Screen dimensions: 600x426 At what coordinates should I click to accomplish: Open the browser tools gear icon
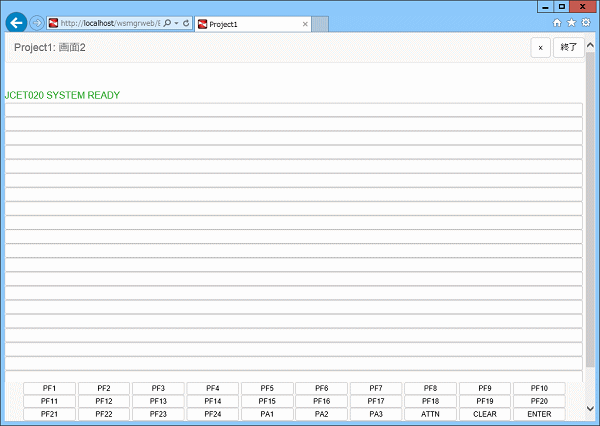click(x=585, y=22)
